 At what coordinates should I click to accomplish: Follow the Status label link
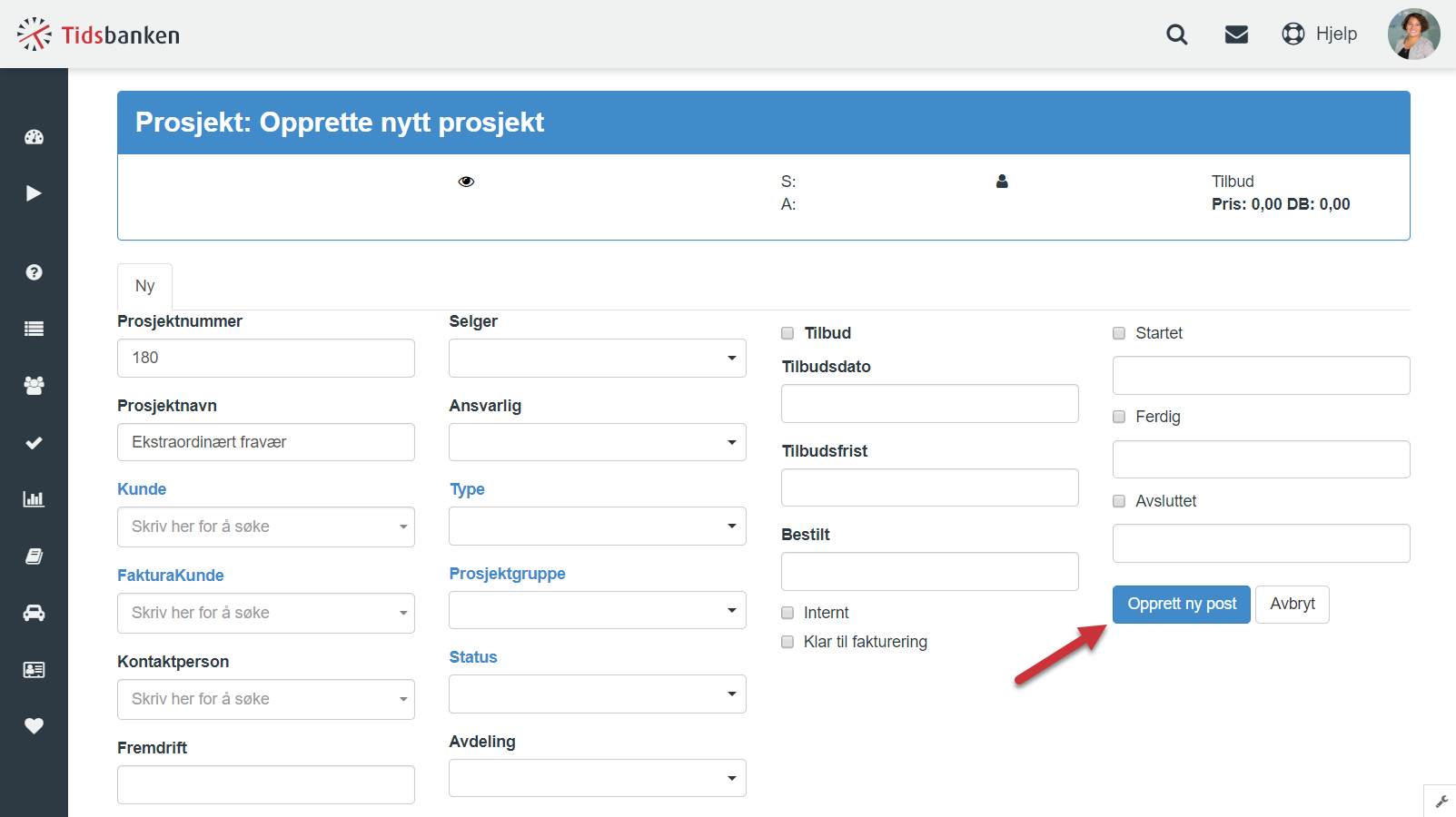point(473,657)
